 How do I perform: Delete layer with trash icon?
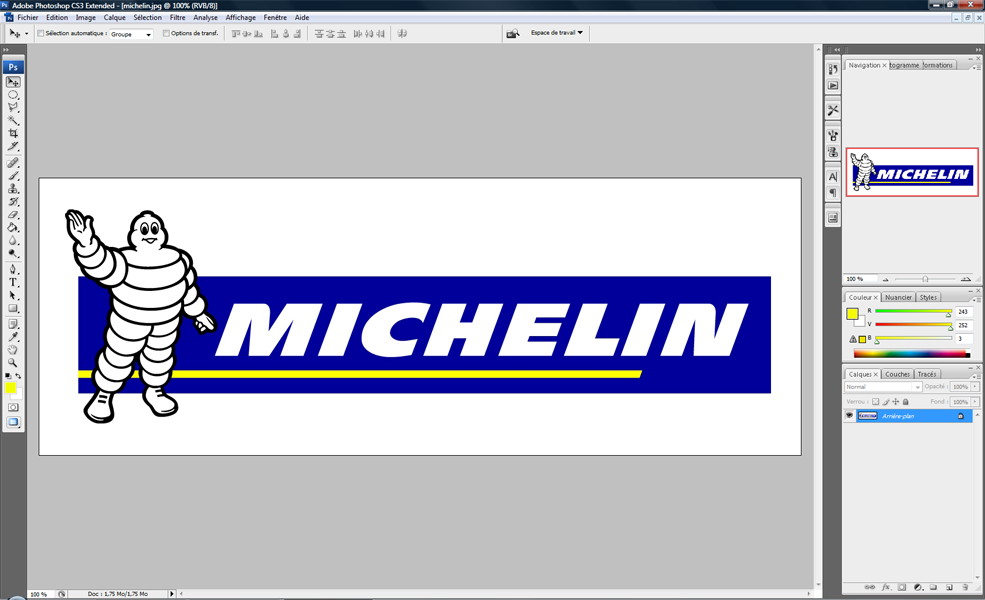[x=966, y=587]
